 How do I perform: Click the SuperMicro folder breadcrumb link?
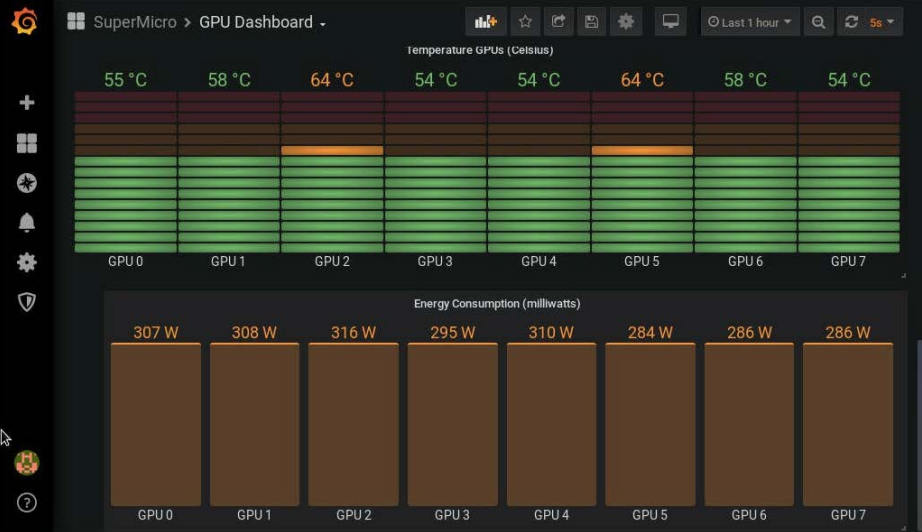click(x=134, y=22)
